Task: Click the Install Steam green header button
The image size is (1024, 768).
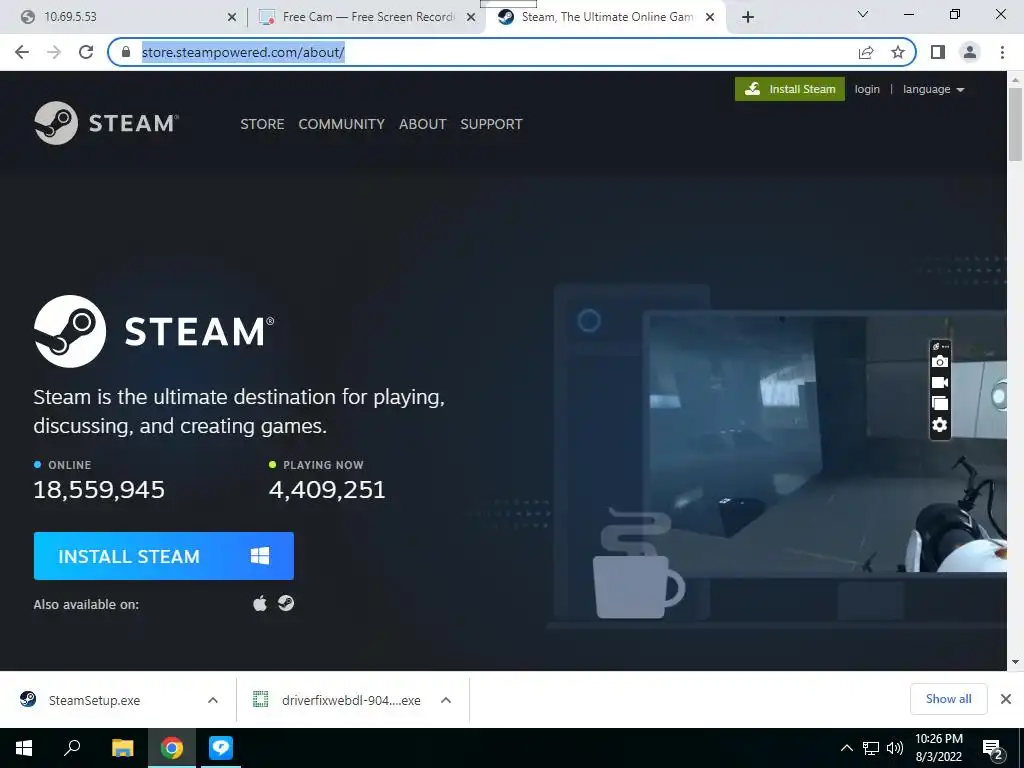Action: tap(790, 89)
